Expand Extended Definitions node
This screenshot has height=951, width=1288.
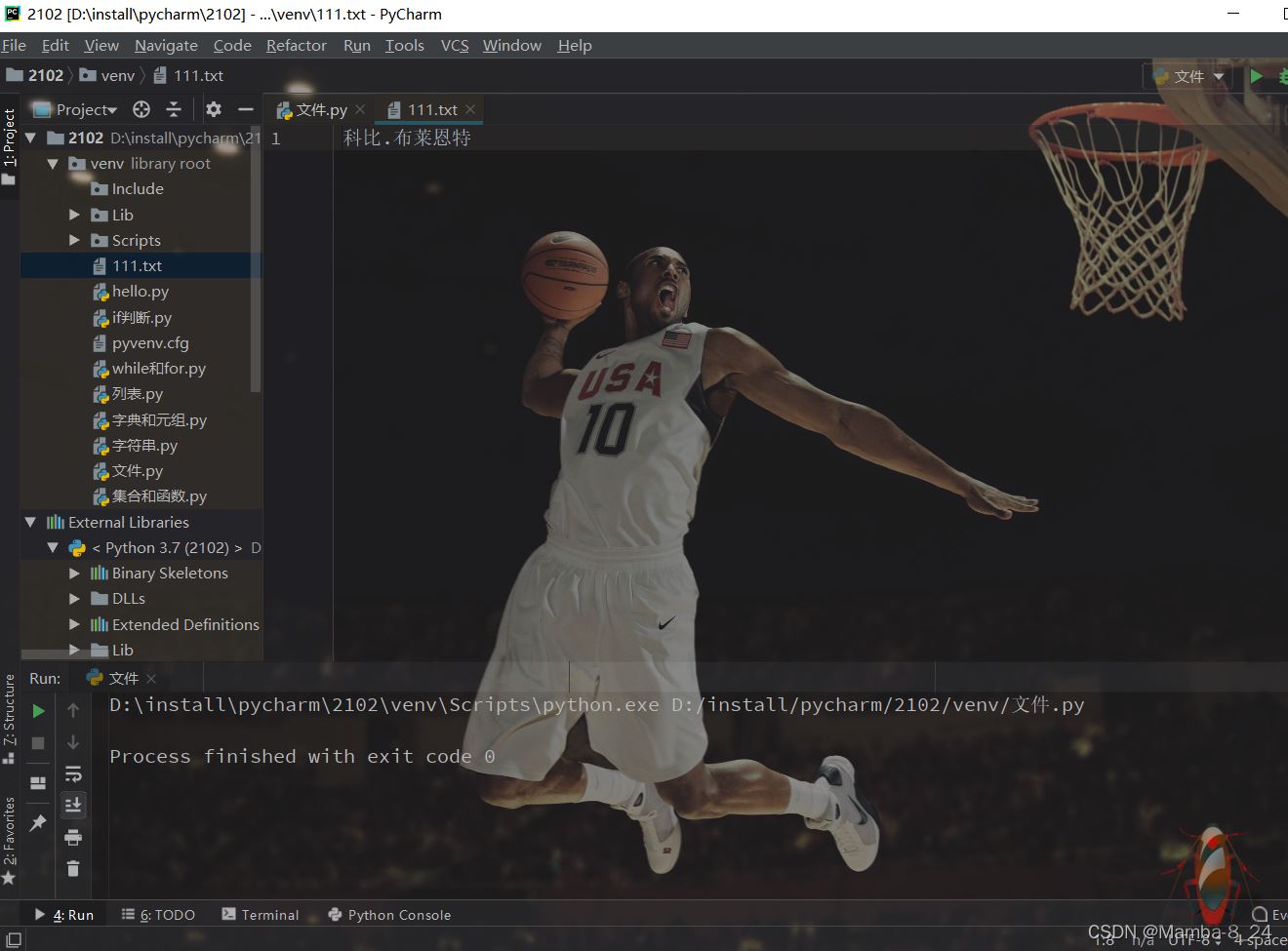[74, 624]
